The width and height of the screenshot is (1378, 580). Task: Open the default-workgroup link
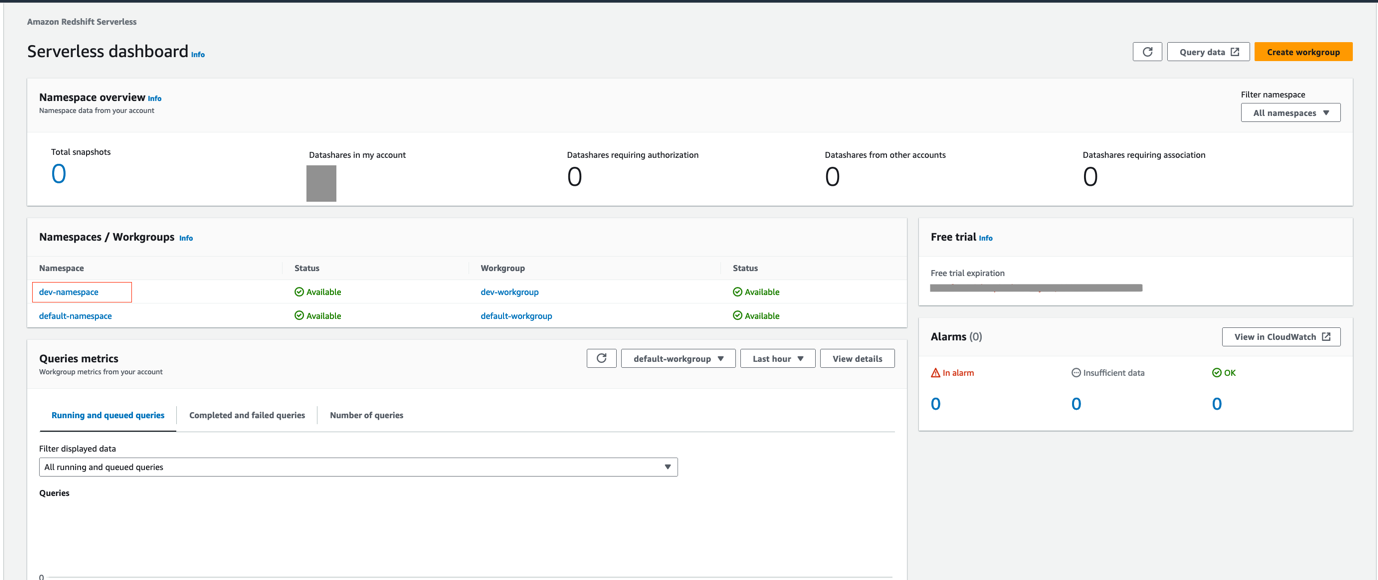[x=516, y=316]
